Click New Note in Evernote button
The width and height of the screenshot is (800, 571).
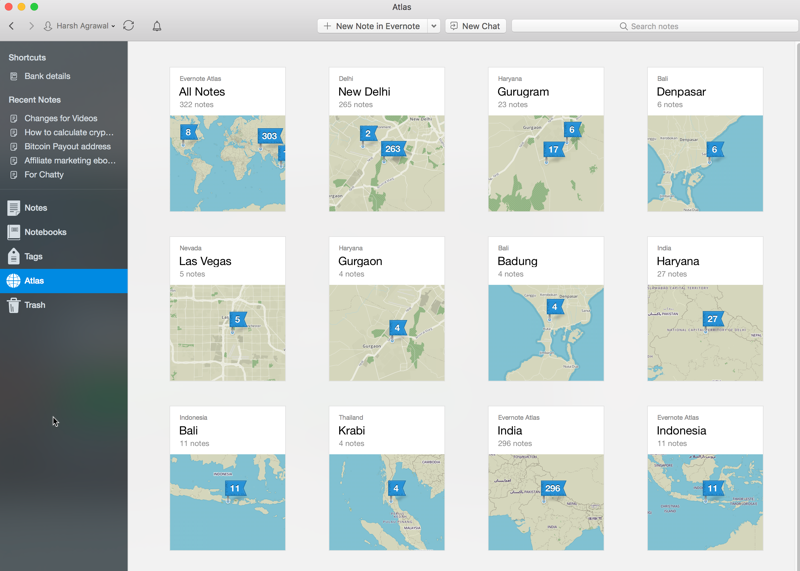[372, 26]
